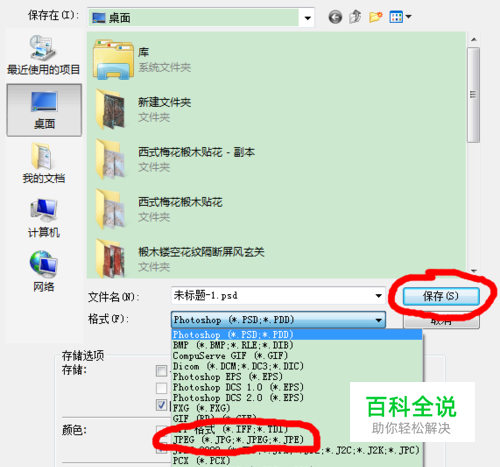Screen dimensions: 500x467
Task: Choose BMP (*.BMP;*.RLE;*.DIB) format option
Action: pos(297,345)
